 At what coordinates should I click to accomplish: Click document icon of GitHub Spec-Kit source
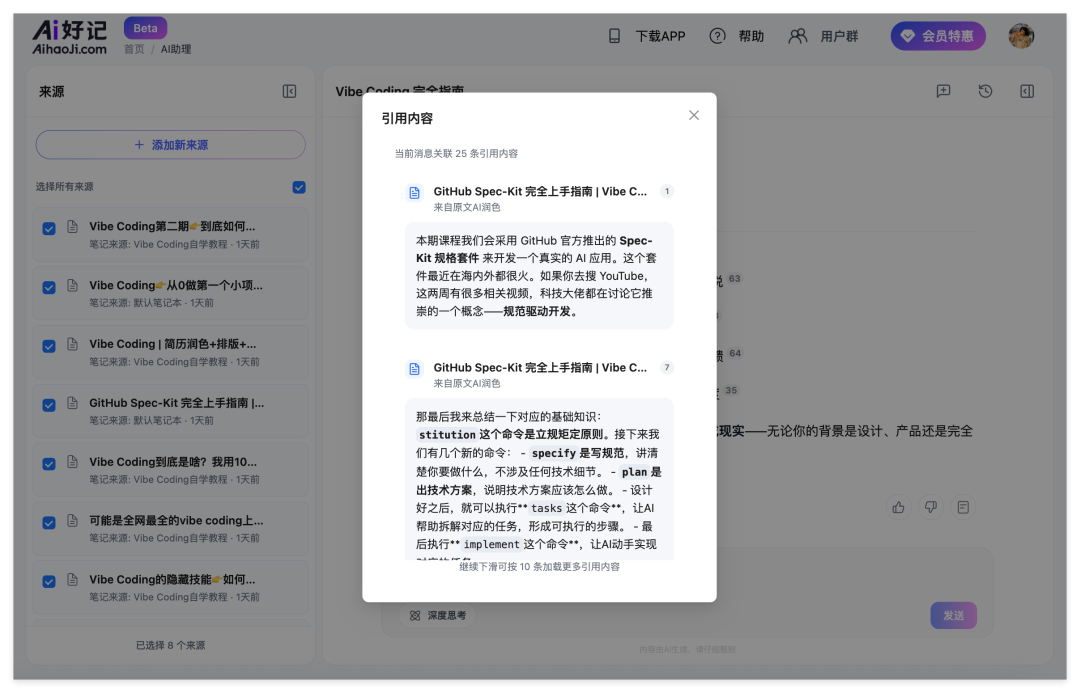click(72, 403)
